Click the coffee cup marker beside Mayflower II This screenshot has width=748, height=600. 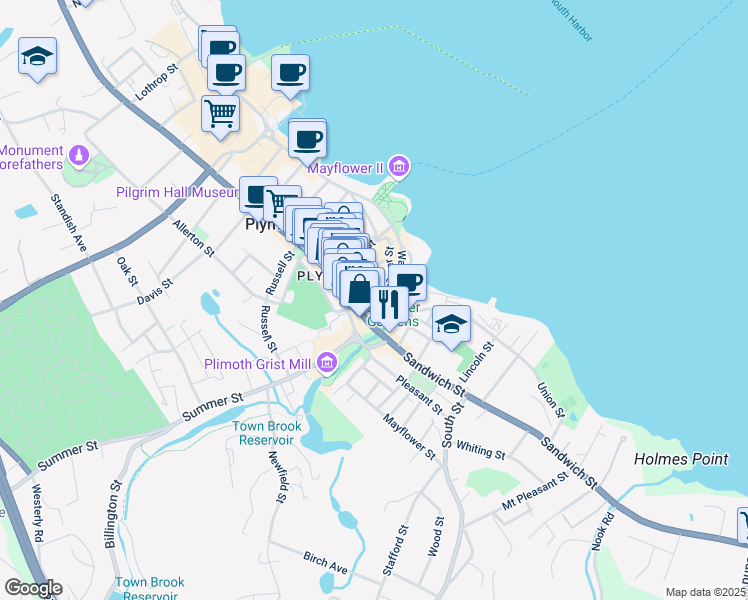[308, 139]
